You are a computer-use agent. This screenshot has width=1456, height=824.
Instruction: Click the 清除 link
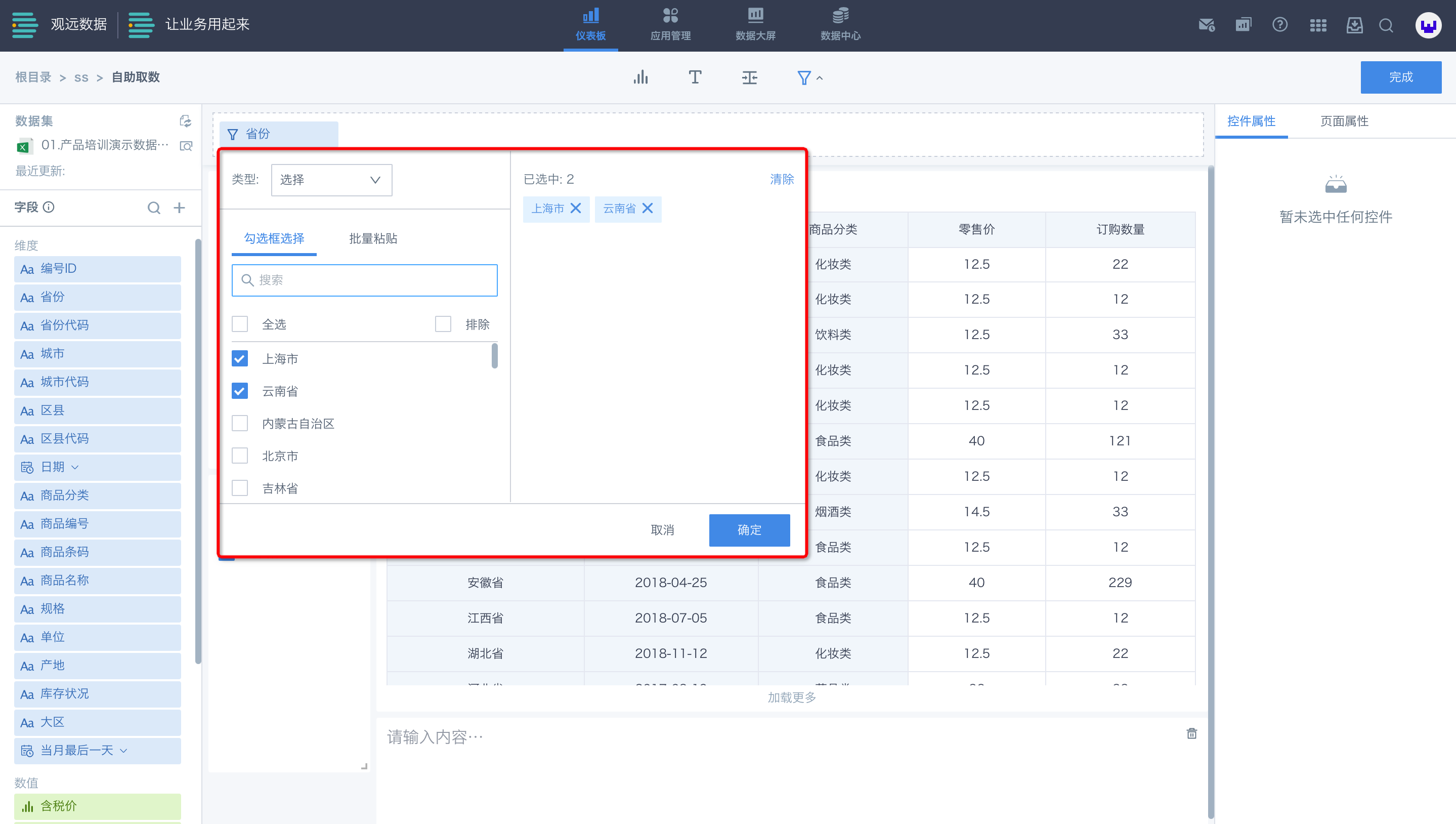click(782, 179)
